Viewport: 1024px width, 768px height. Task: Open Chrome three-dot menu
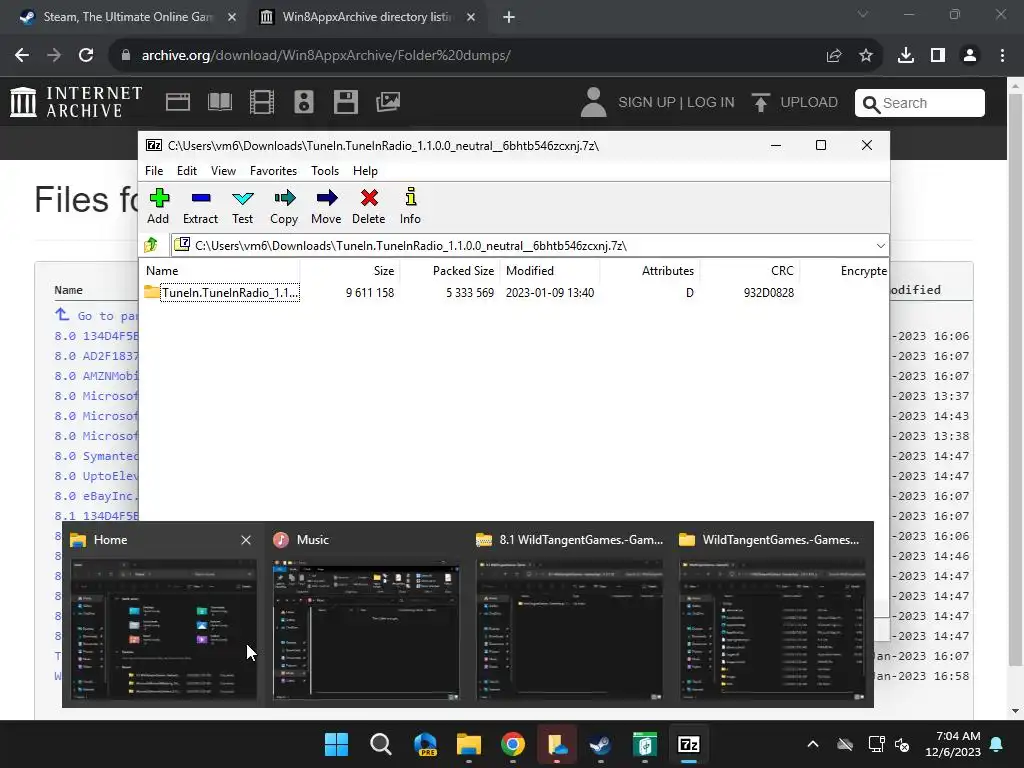pyautogui.click(x=1002, y=56)
